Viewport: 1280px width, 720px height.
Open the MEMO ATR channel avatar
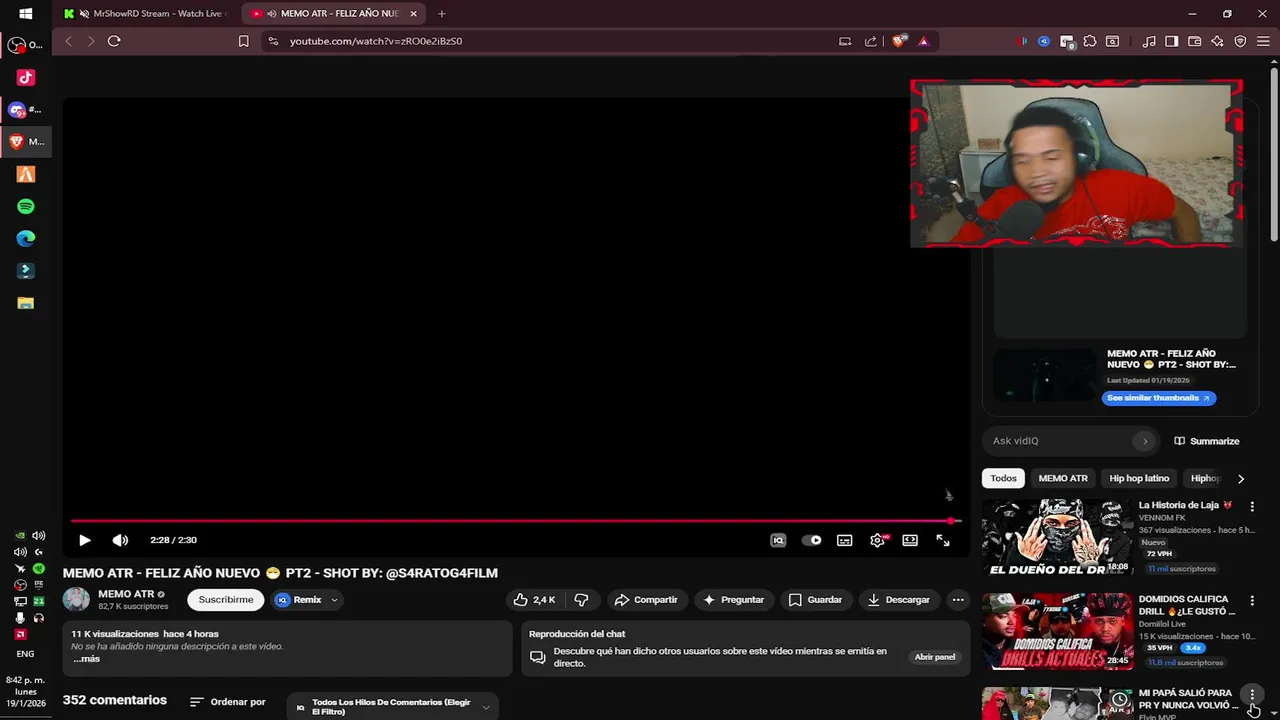pos(76,600)
